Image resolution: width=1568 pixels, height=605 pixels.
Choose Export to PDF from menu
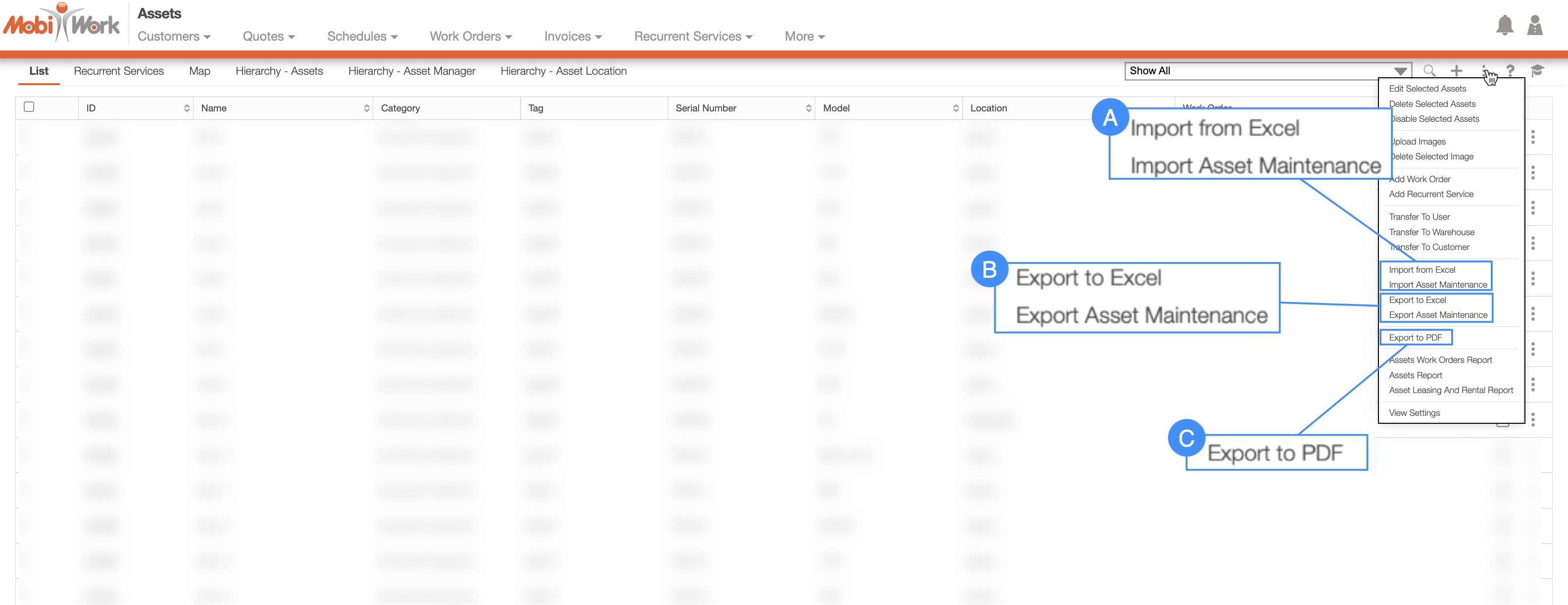(1415, 338)
